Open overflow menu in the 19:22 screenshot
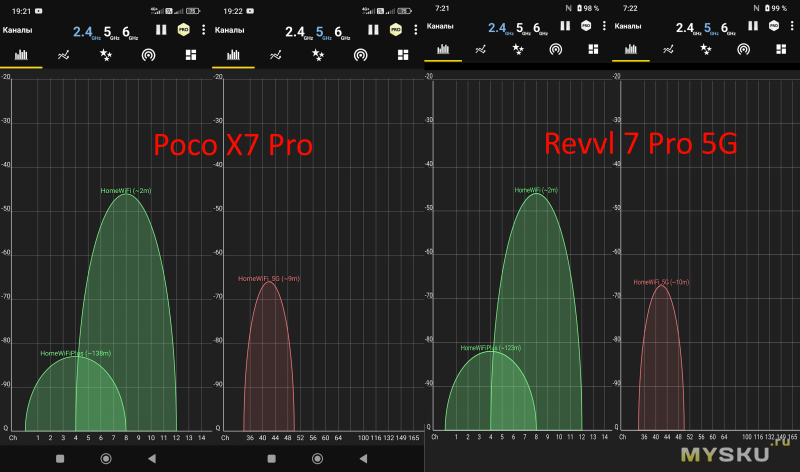 pos(416,30)
